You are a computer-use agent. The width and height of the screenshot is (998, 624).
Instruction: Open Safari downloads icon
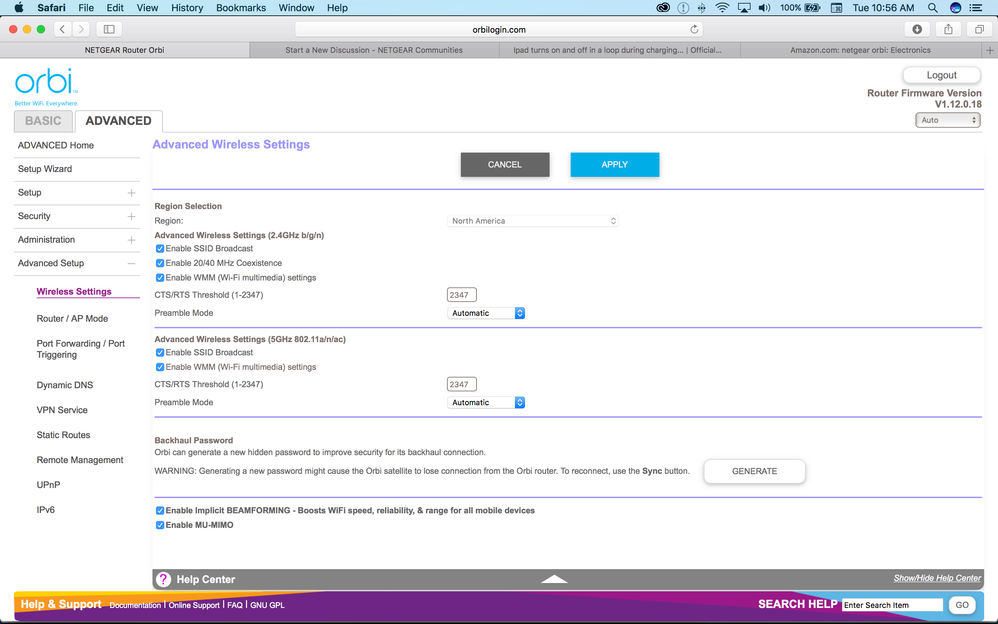click(x=917, y=29)
